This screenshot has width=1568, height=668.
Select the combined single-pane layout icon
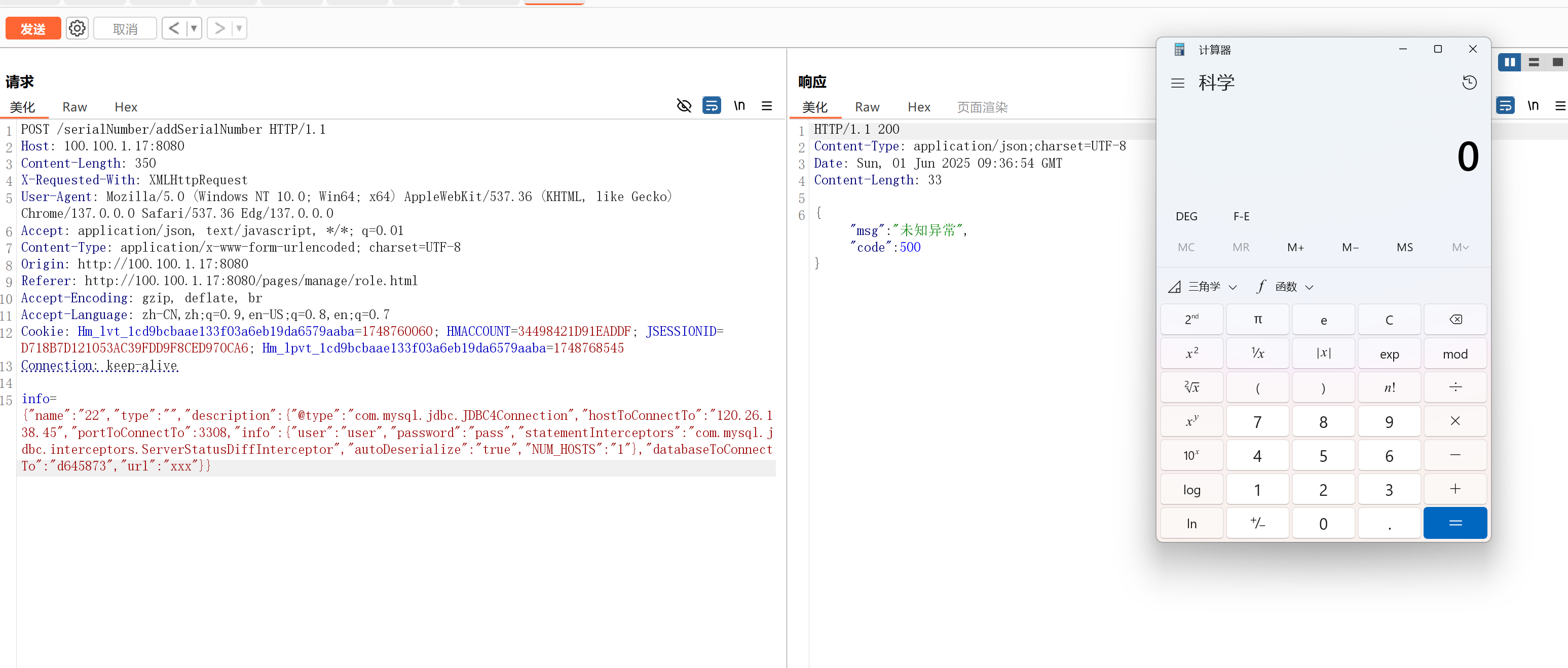1557,62
